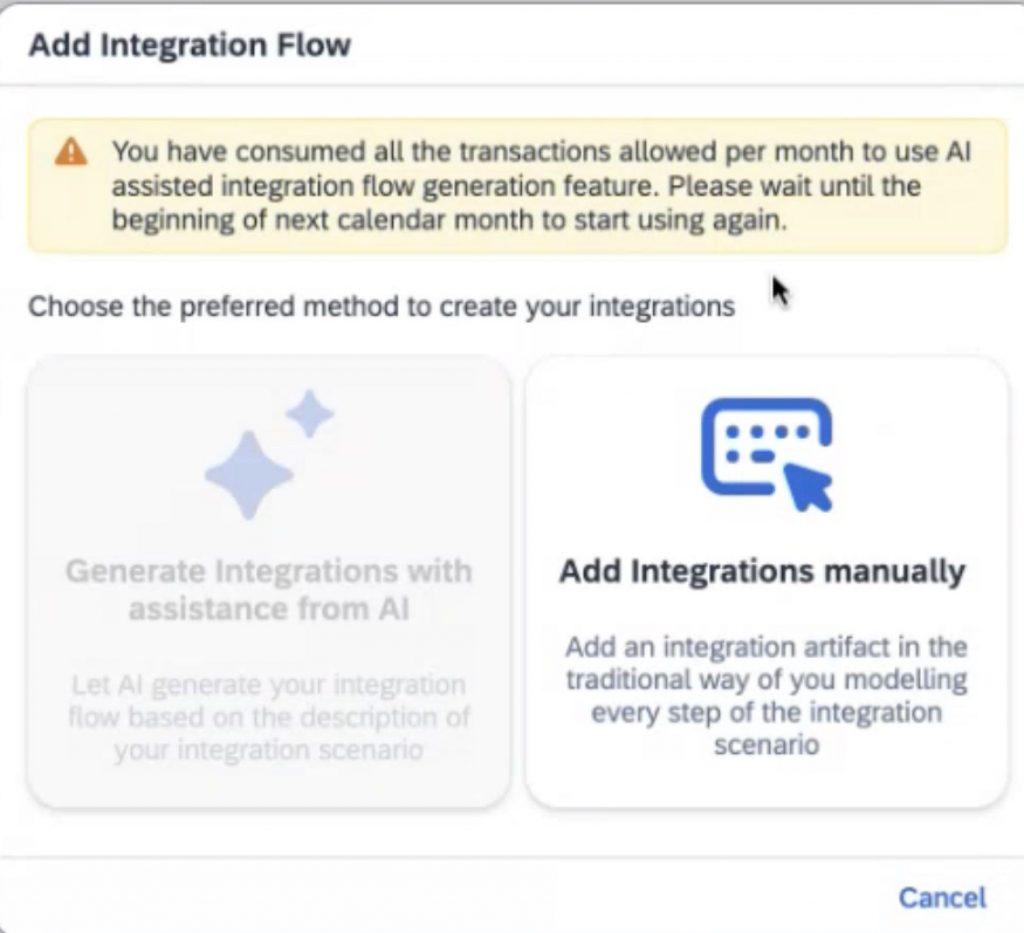Click the greyed-out Generate Integrations with AI heading
1024x933 pixels.
[x=268, y=590]
